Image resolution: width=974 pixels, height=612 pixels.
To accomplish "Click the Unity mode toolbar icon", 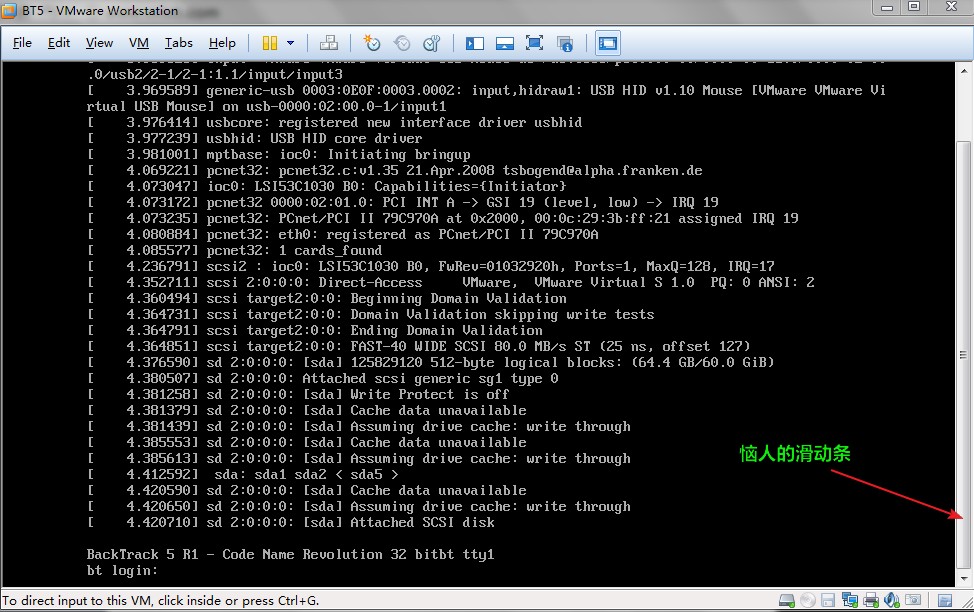I will (565, 43).
